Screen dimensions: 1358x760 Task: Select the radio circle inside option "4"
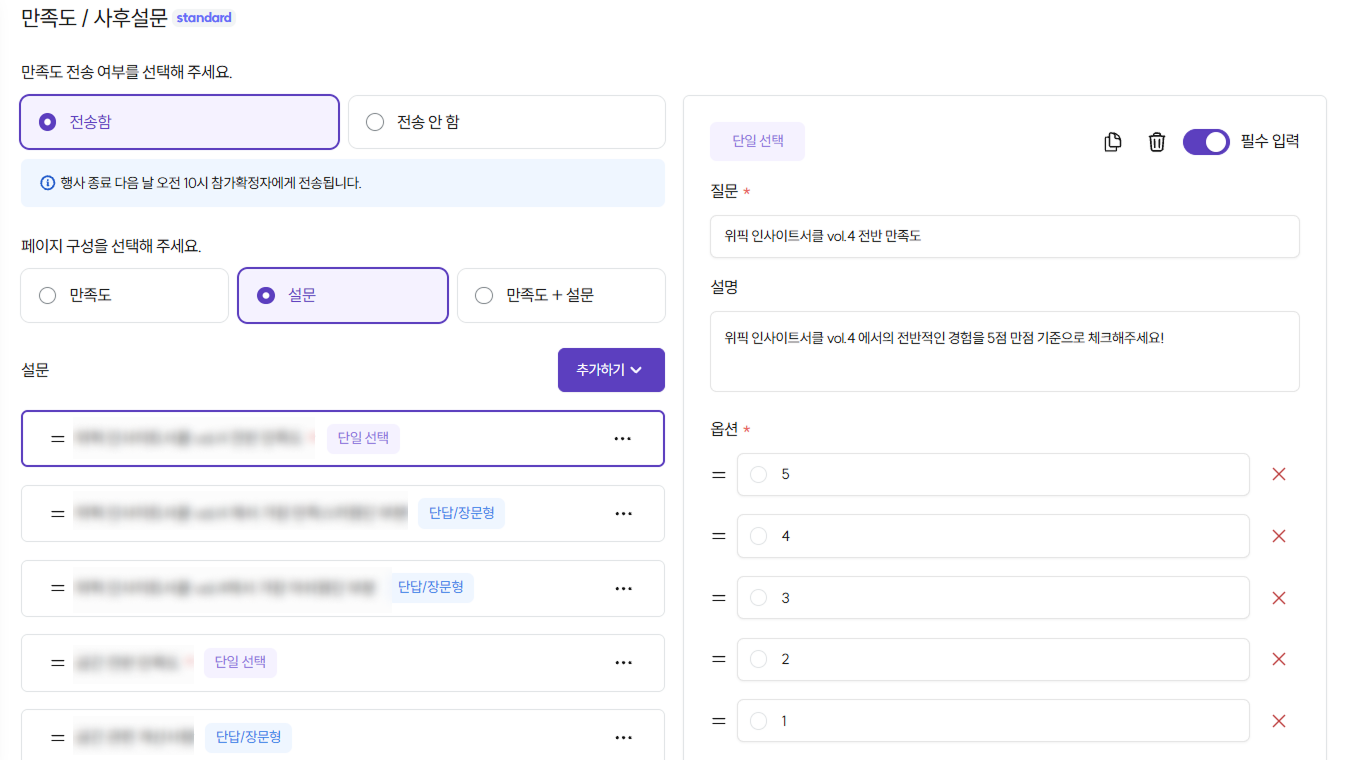click(758, 536)
